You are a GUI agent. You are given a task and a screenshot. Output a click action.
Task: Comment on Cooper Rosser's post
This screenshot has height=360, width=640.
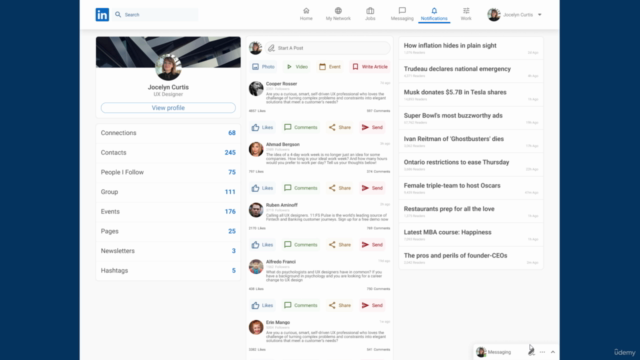(x=301, y=127)
